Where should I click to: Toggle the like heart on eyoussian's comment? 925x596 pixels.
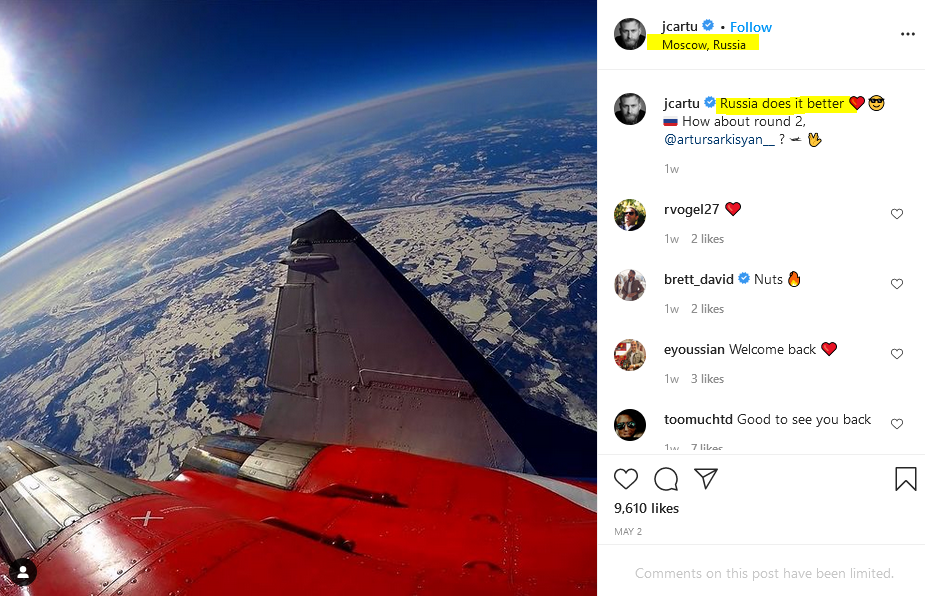897,353
